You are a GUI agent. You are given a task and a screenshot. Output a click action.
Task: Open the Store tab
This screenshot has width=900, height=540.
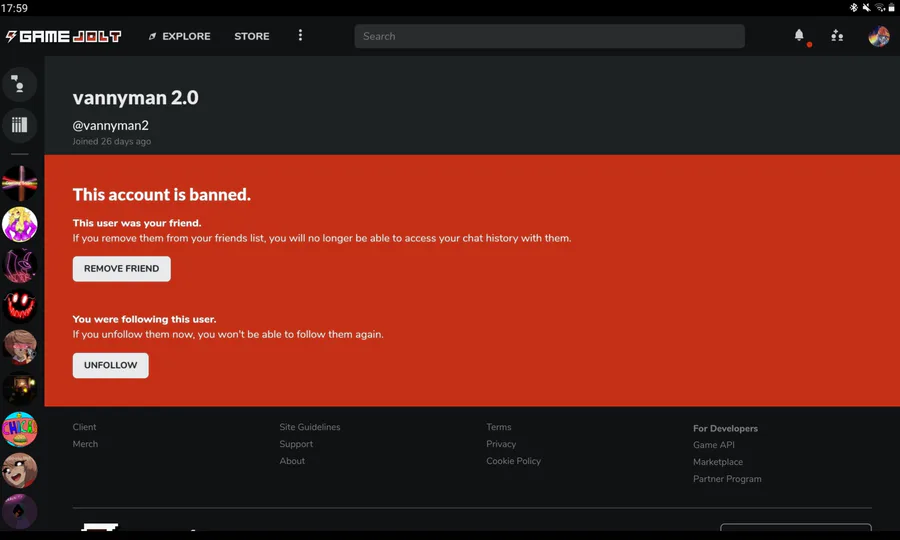(252, 36)
